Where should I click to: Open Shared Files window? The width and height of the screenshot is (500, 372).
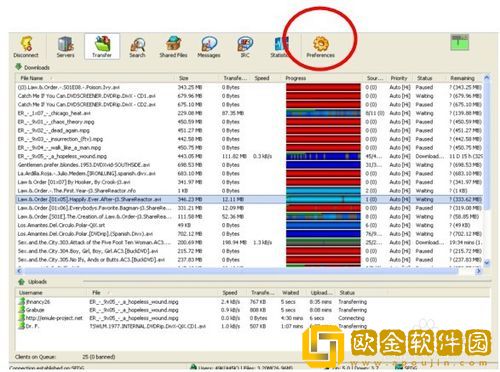point(173,47)
